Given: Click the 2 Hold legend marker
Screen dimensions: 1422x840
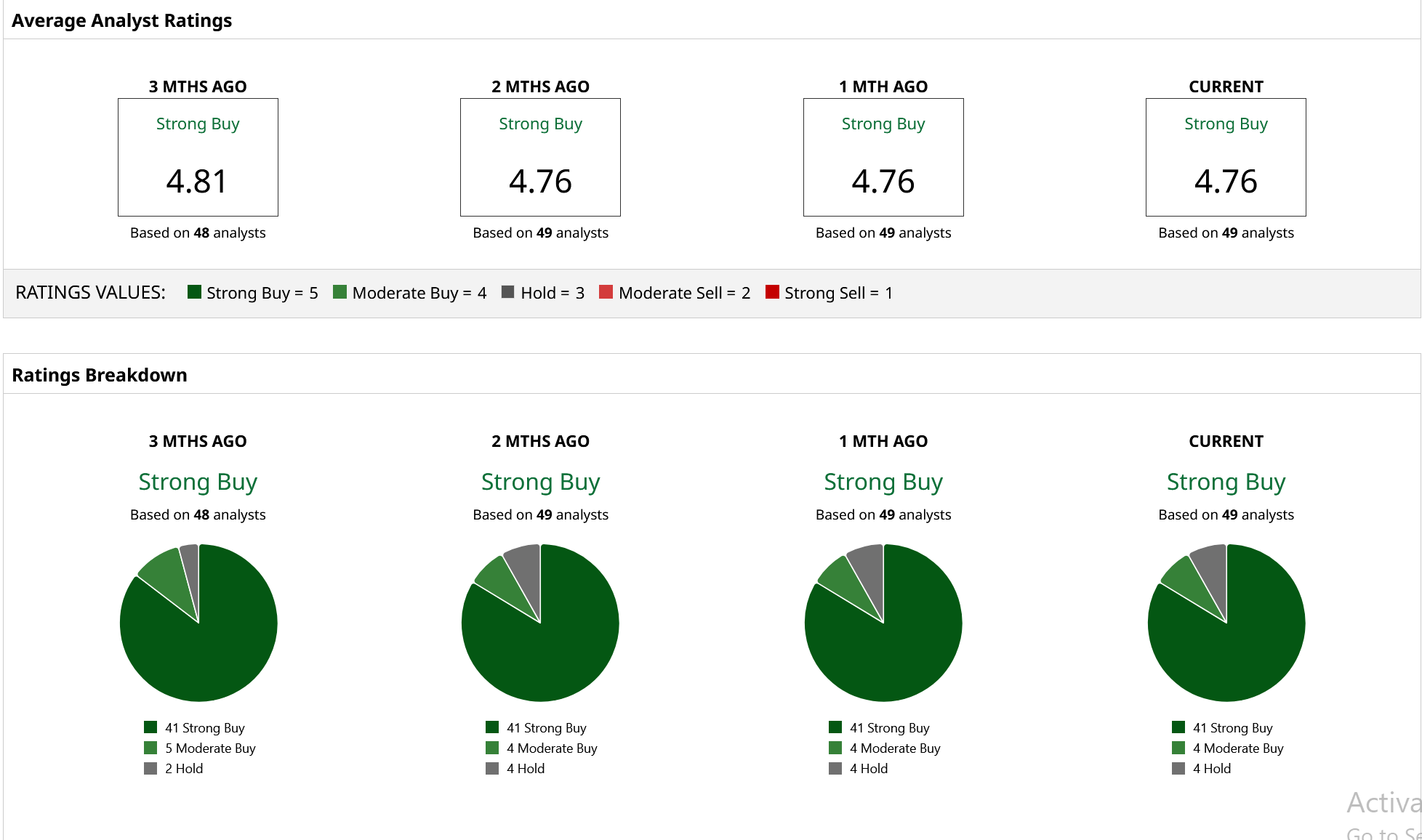Looking at the screenshot, I should click(x=150, y=768).
